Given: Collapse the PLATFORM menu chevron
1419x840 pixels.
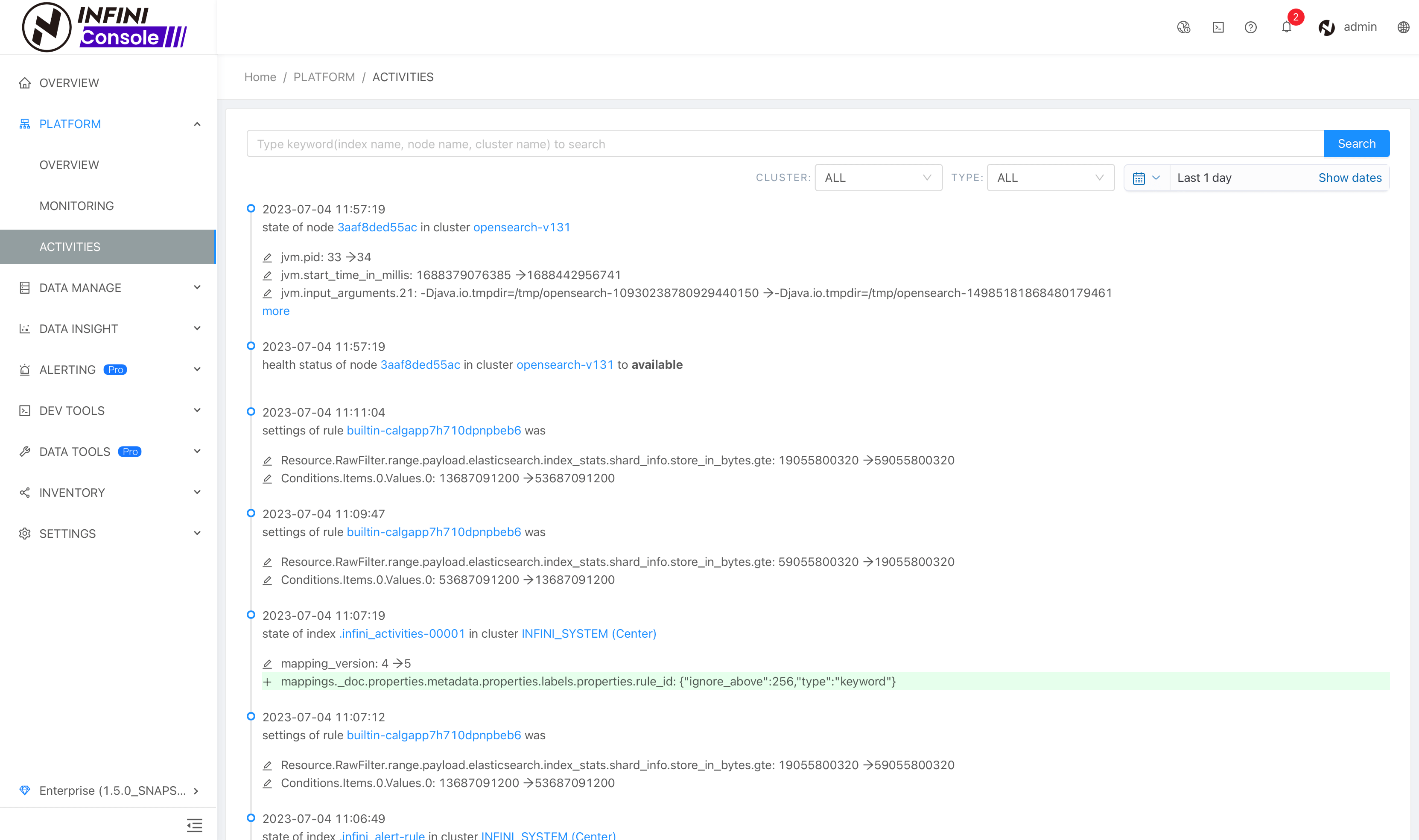Looking at the screenshot, I should (x=197, y=124).
